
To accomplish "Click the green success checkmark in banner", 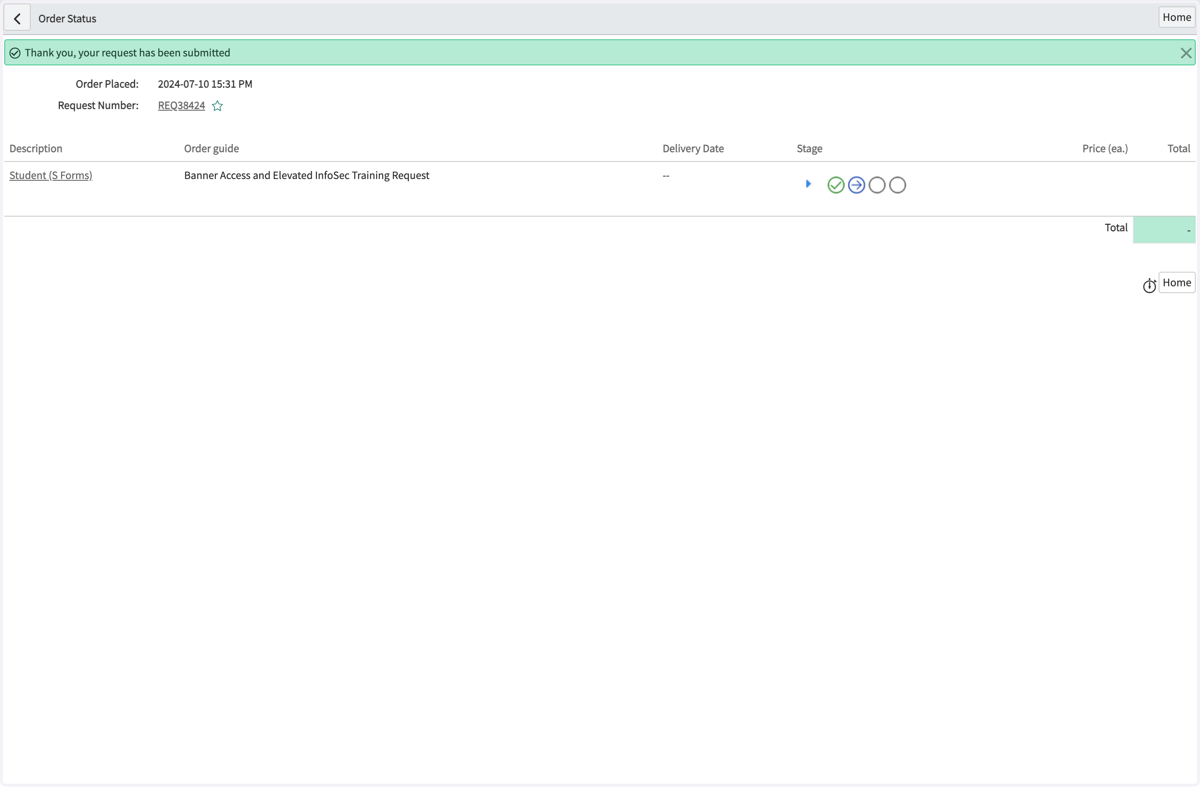I will pyautogui.click(x=15, y=53).
